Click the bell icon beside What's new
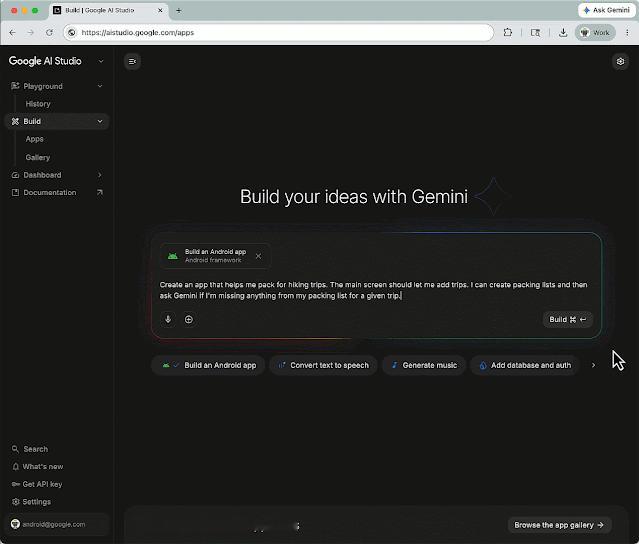Image resolution: width=639 pixels, height=544 pixels. click(x=15, y=467)
